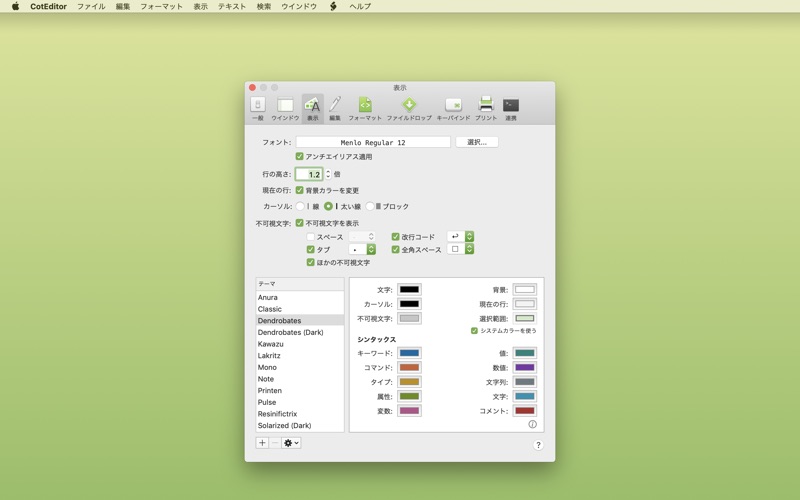
Task: Click the 行の高さ value field
Action: coord(309,174)
